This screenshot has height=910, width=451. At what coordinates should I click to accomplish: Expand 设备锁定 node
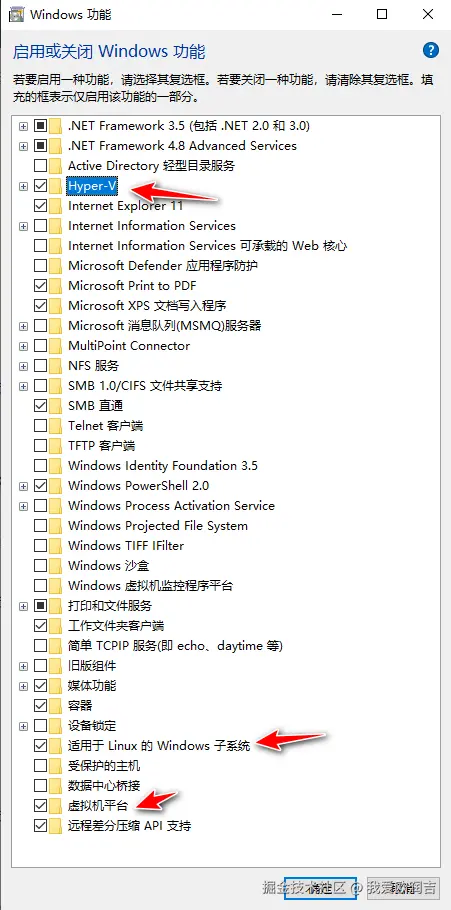point(23,726)
